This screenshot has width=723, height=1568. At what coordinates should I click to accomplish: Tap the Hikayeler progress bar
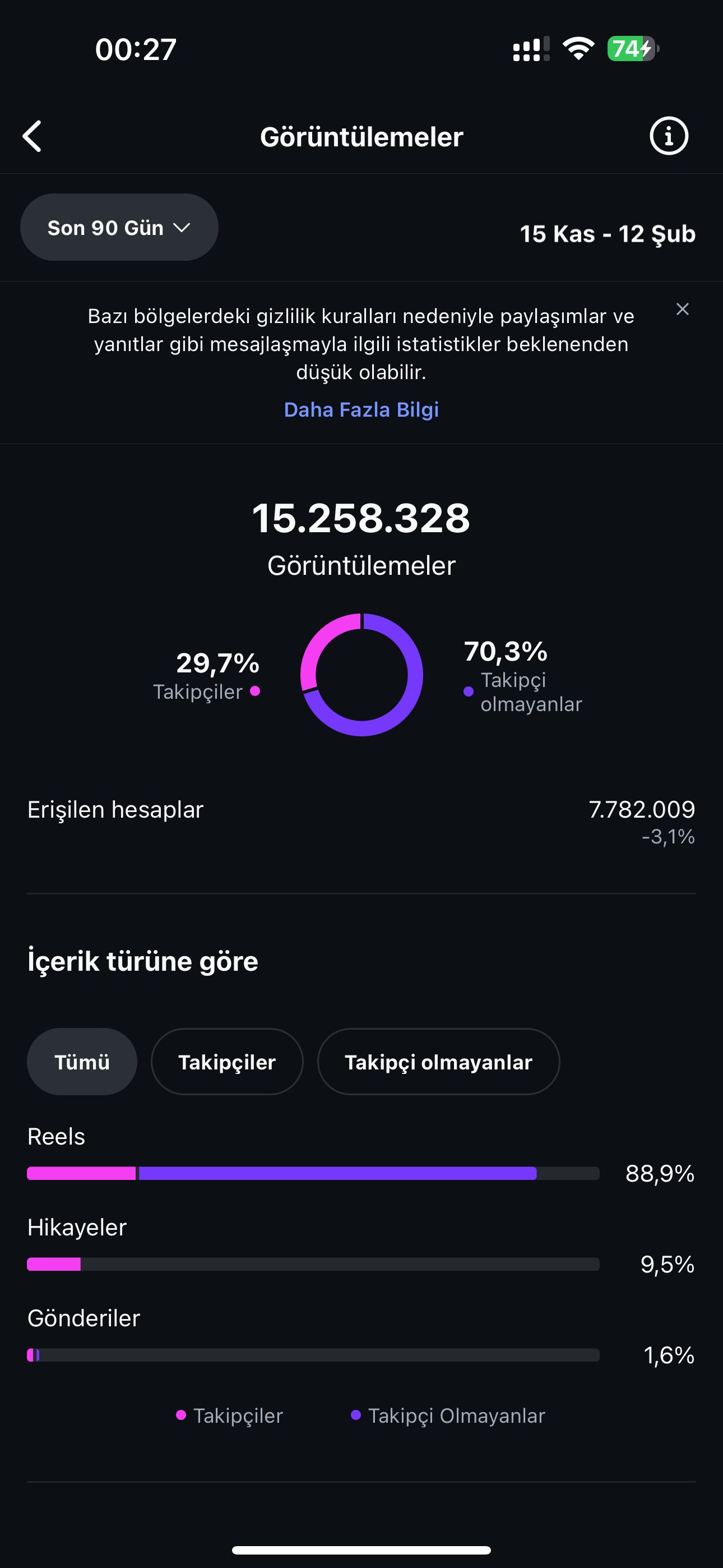[313, 1264]
